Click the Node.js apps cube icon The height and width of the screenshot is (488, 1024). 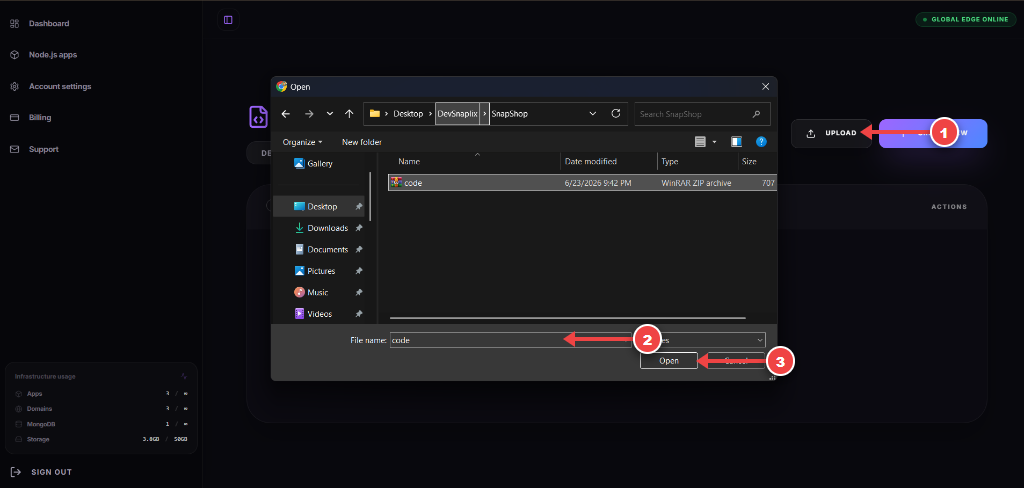[x=14, y=55]
